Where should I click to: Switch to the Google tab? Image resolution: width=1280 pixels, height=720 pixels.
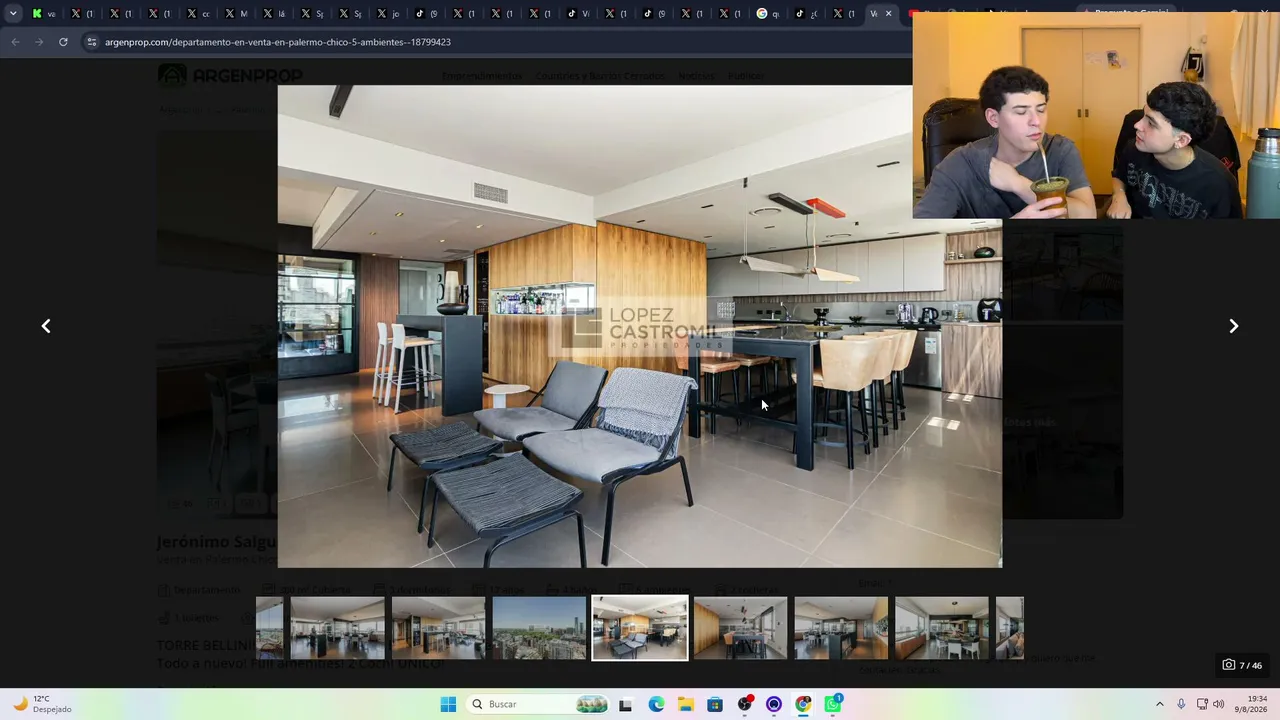[769, 14]
